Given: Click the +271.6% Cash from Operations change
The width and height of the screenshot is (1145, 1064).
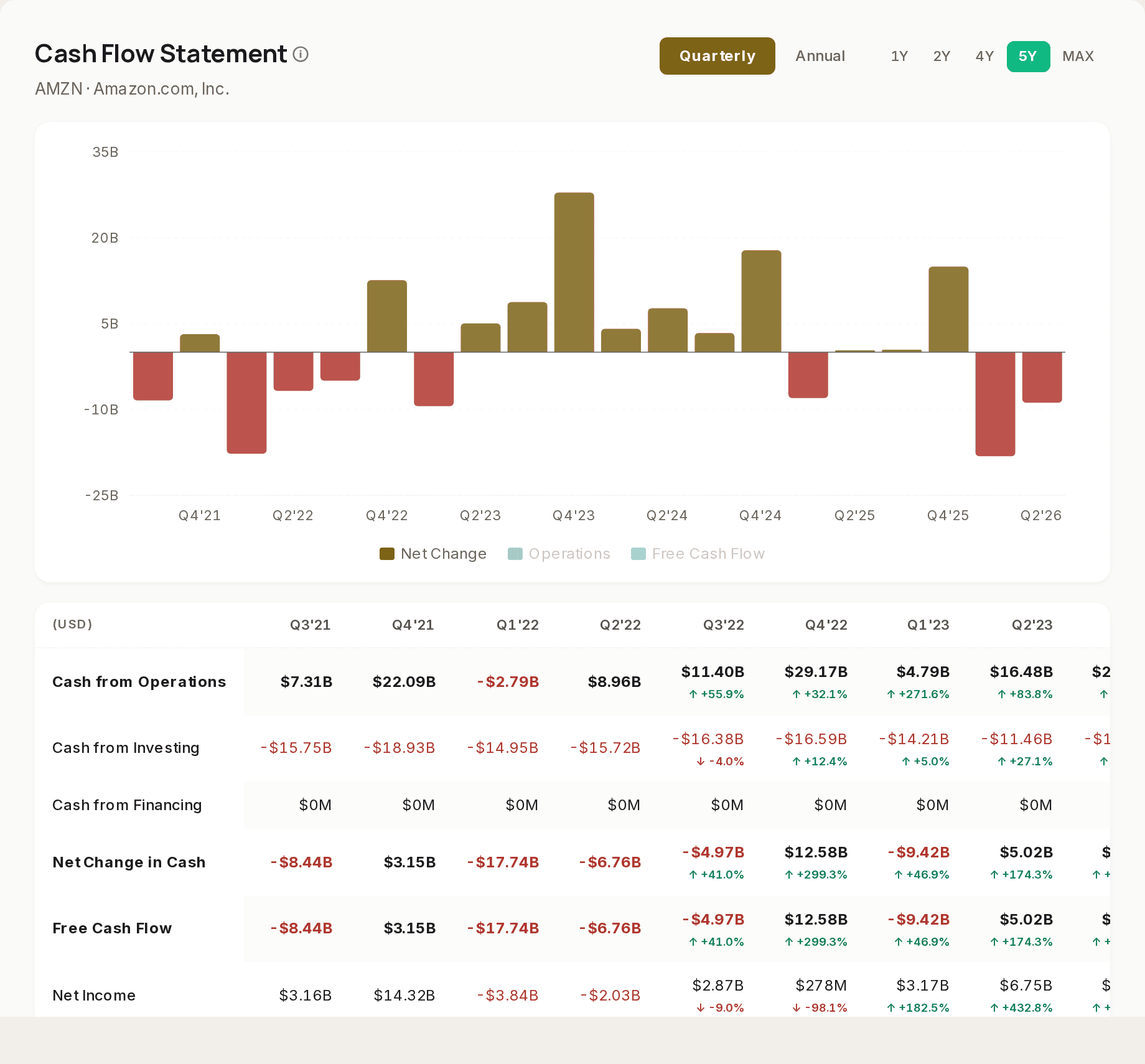Looking at the screenshot, I should point(918,694).
